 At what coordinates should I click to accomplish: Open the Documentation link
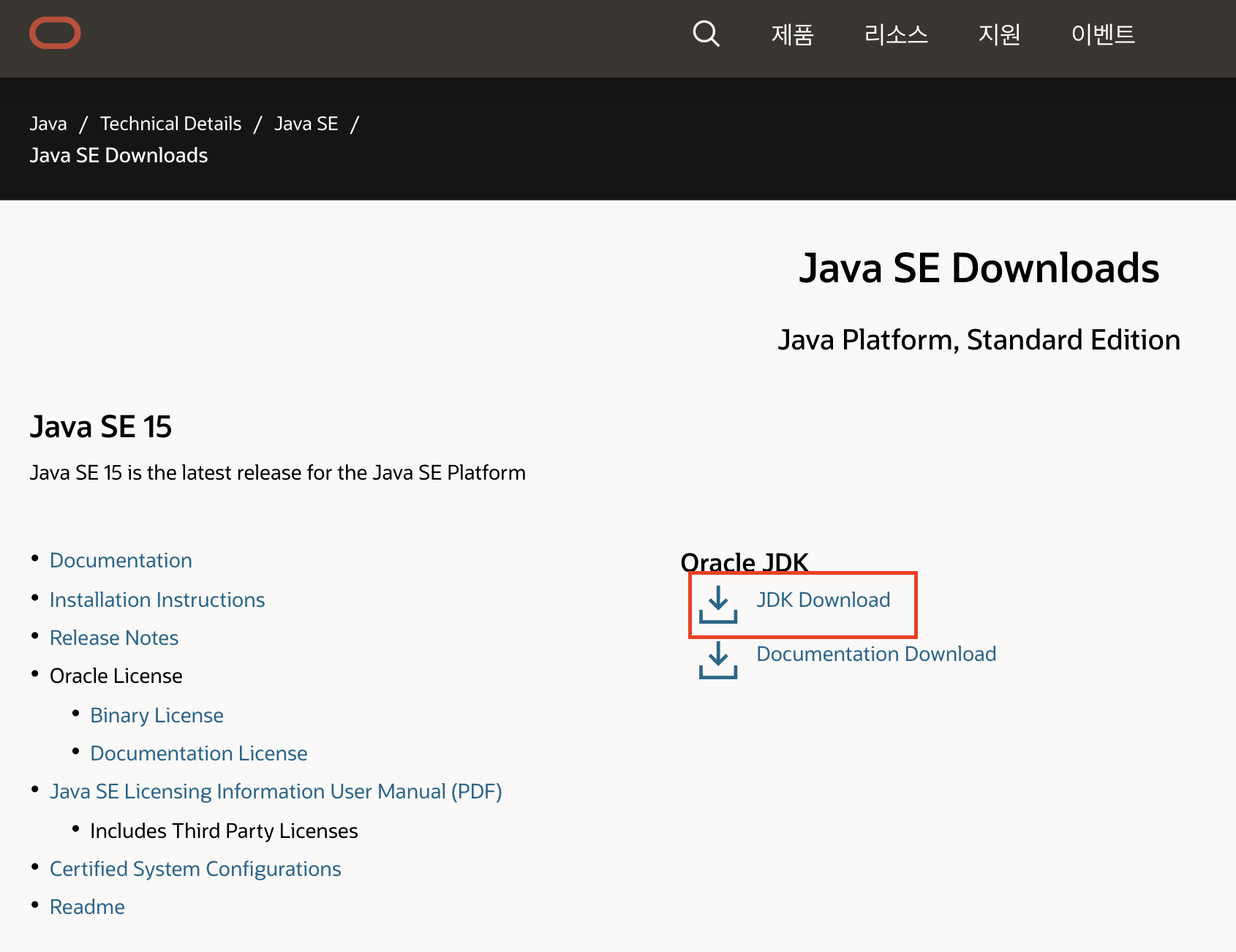121,560
